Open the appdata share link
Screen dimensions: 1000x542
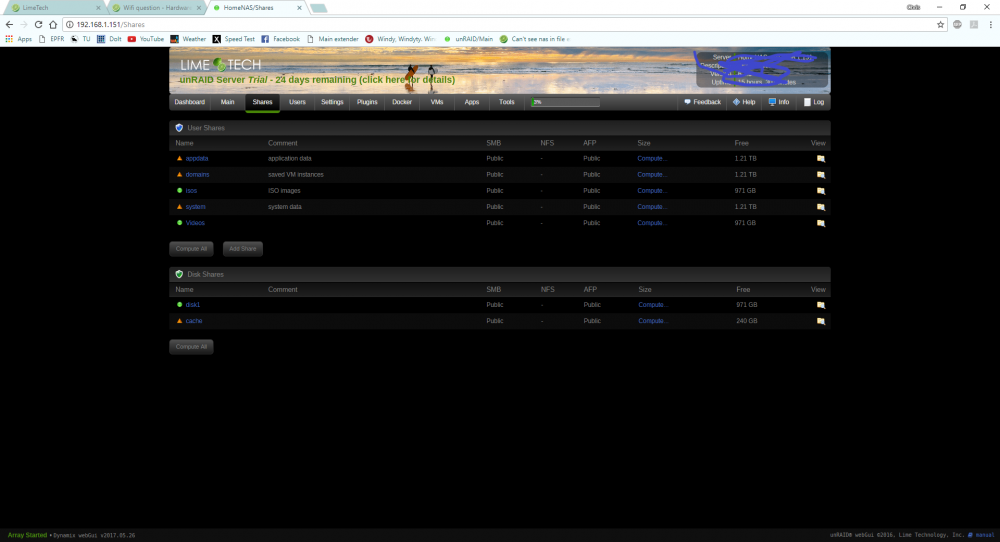pos(197,158)
